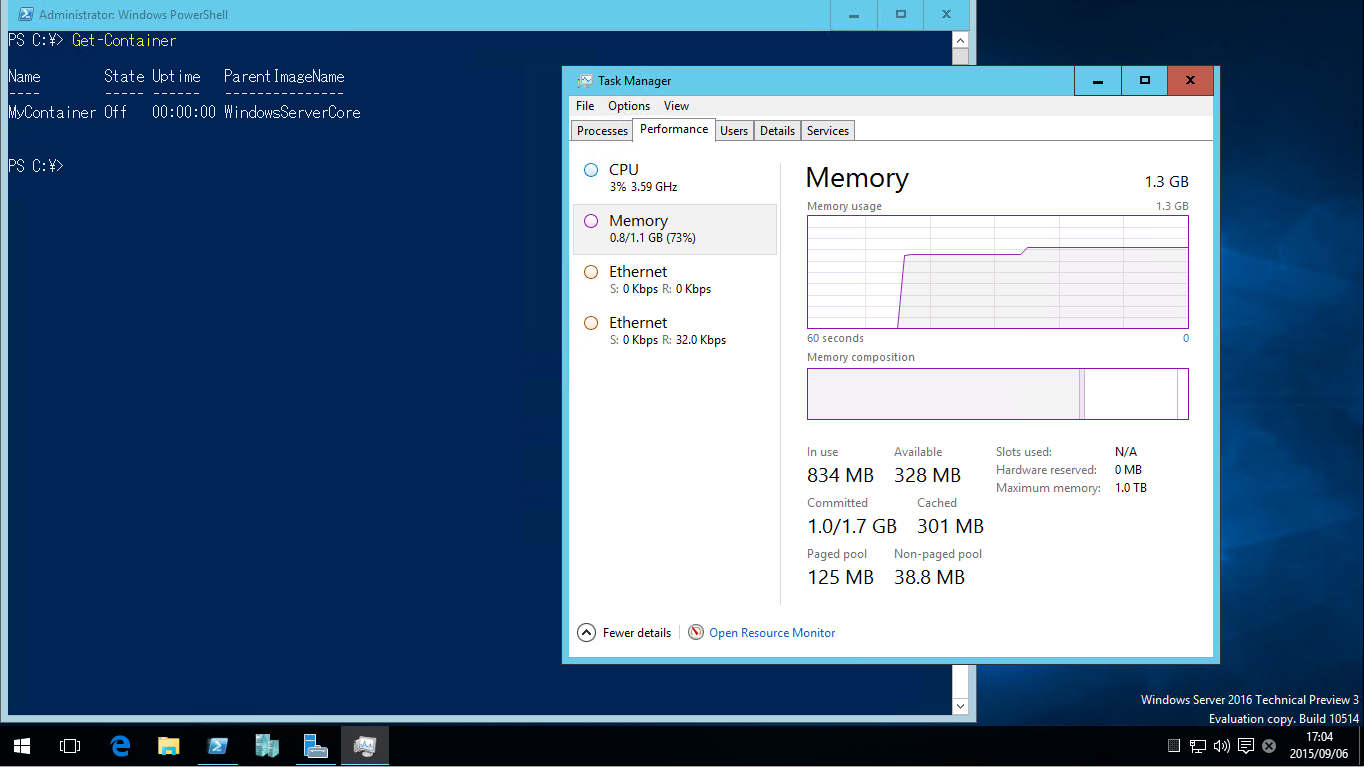
Task: Click the Paged pool 125 MB value
Action: [840, 577]
